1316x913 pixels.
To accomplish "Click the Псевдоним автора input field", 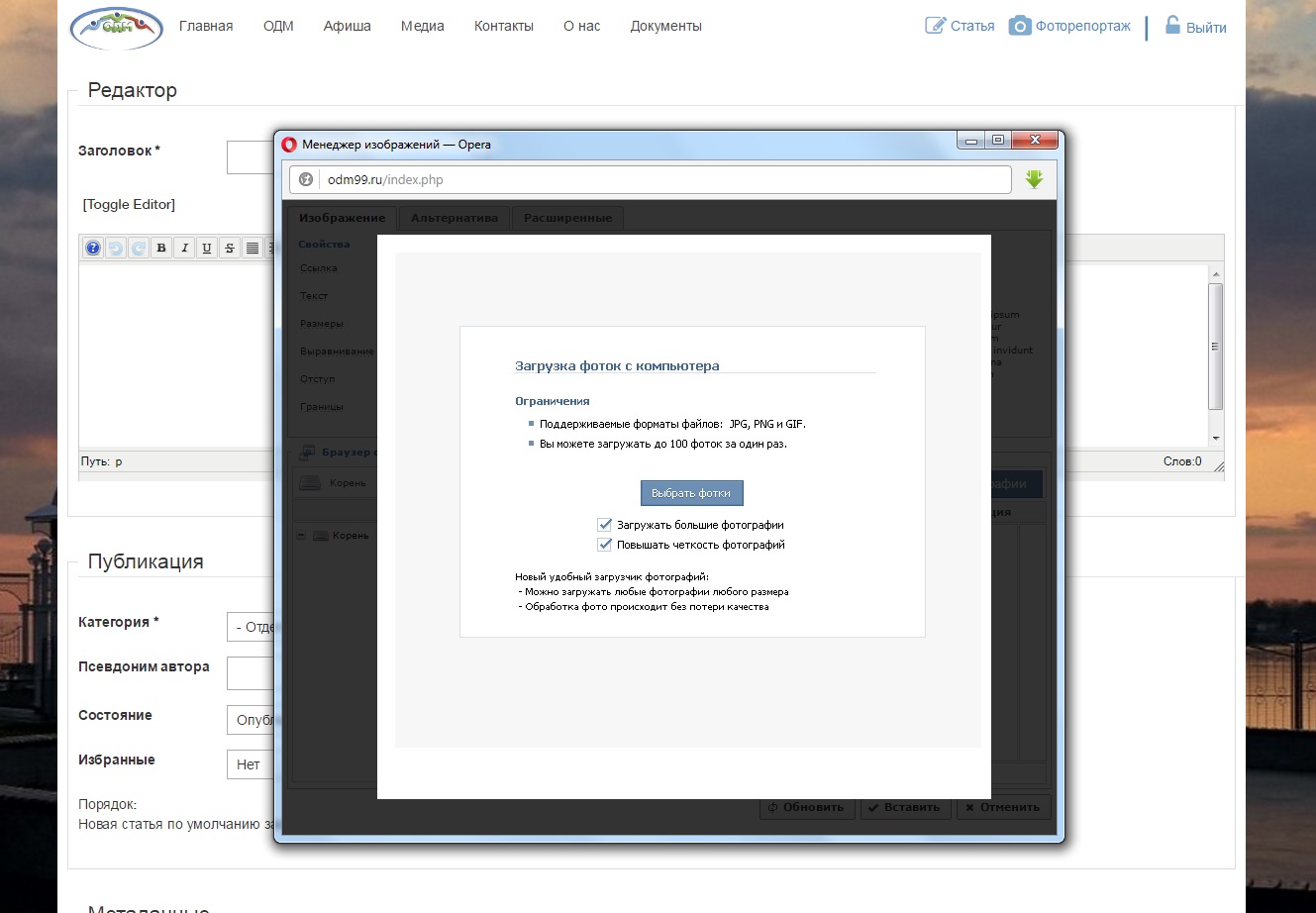I will pyautogui.click(x=251, y=673).
